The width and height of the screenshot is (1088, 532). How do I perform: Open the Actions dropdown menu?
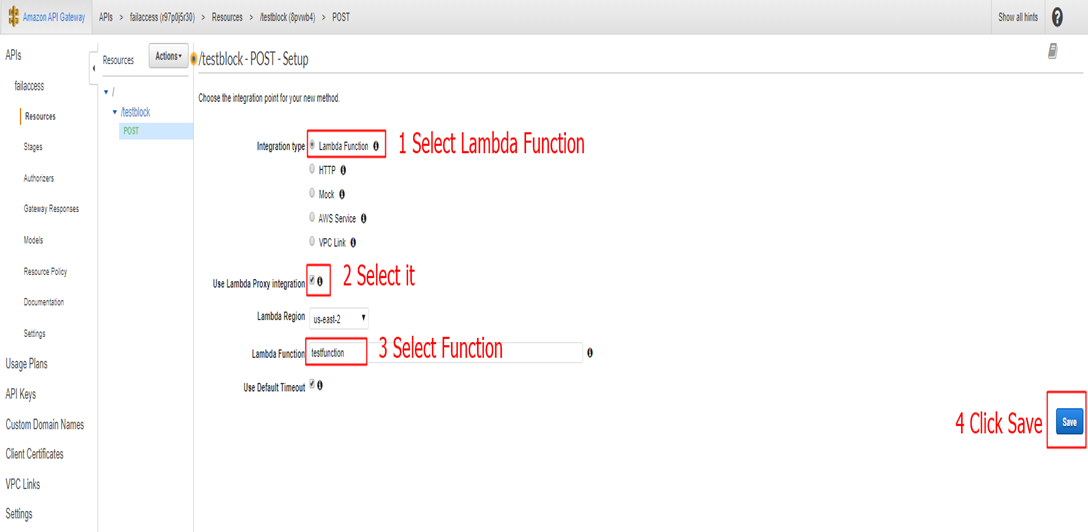click(168, 57)
